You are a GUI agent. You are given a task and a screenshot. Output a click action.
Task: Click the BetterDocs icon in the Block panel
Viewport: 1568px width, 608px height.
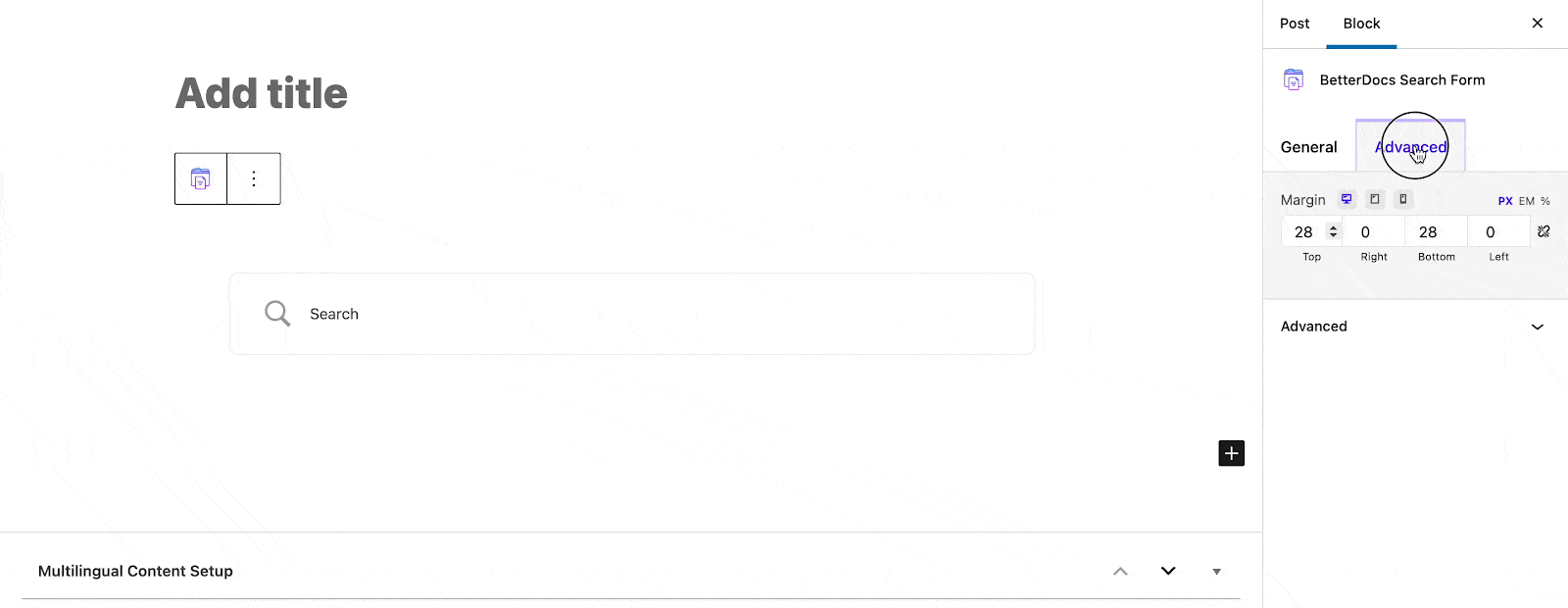point(1295,79)
